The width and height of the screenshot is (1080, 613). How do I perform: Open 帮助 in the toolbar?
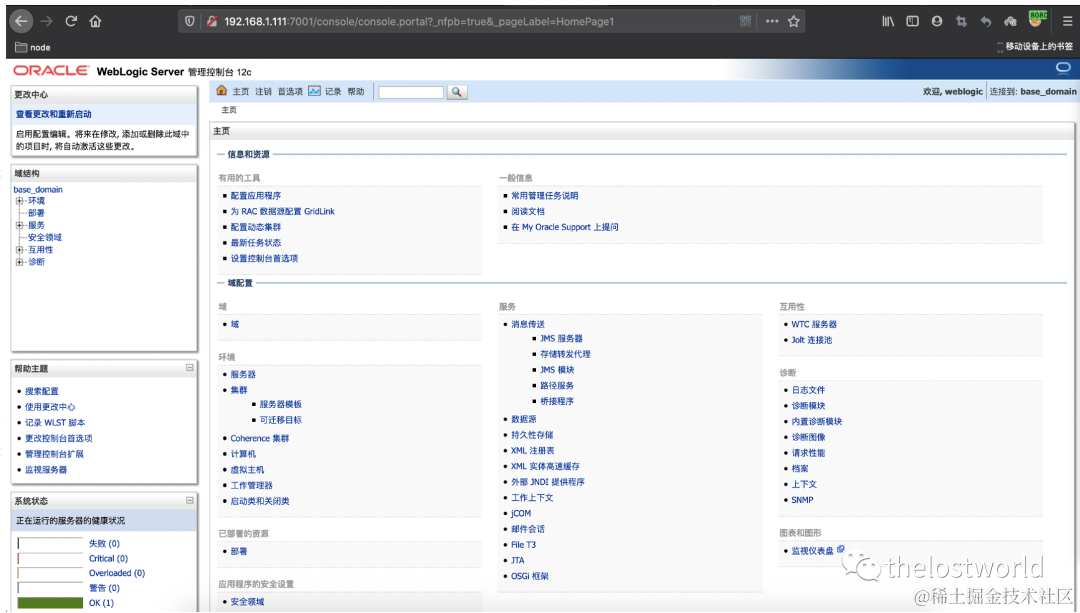click(x=355, y=92)
